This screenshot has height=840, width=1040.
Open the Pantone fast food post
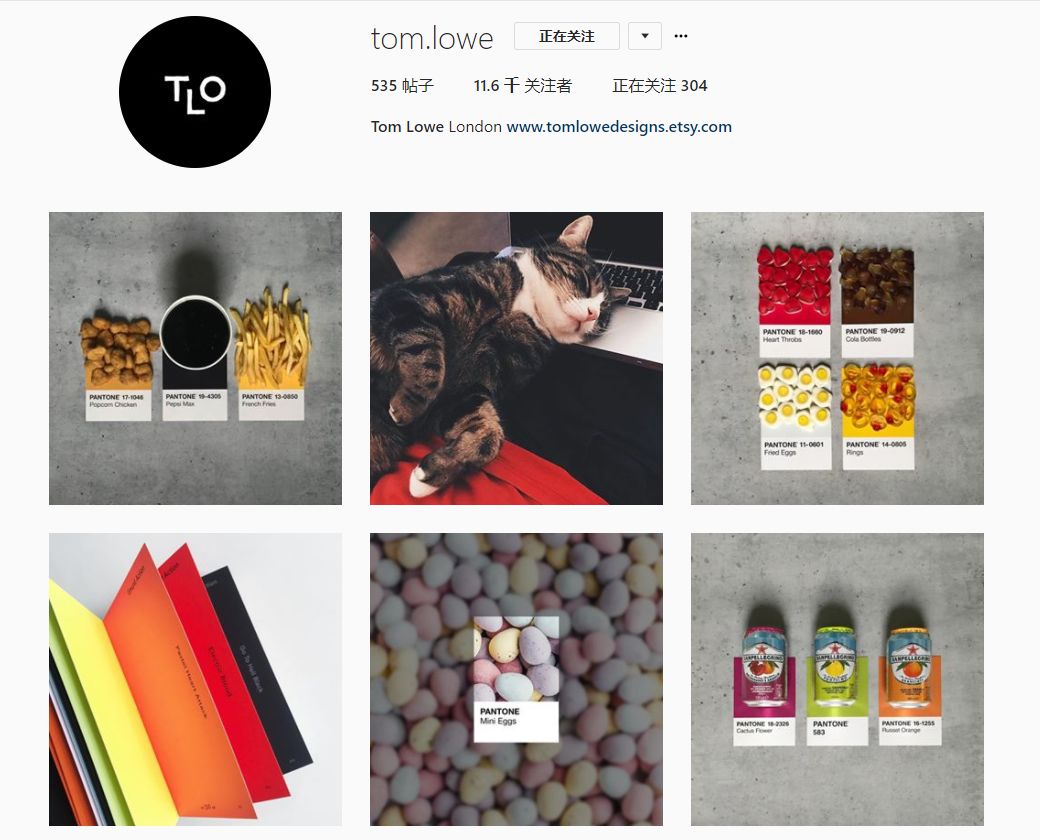(195, 358)
